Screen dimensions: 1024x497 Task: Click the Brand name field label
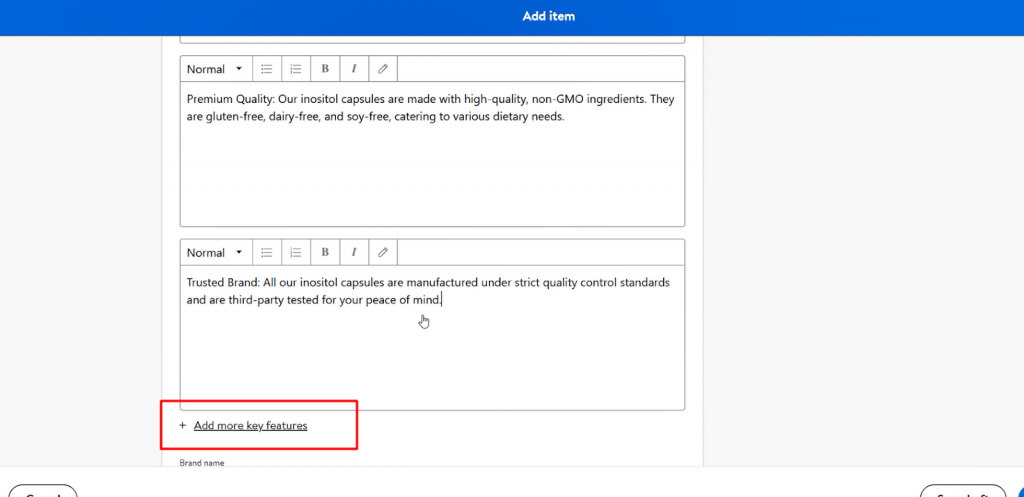pos(202,463)
